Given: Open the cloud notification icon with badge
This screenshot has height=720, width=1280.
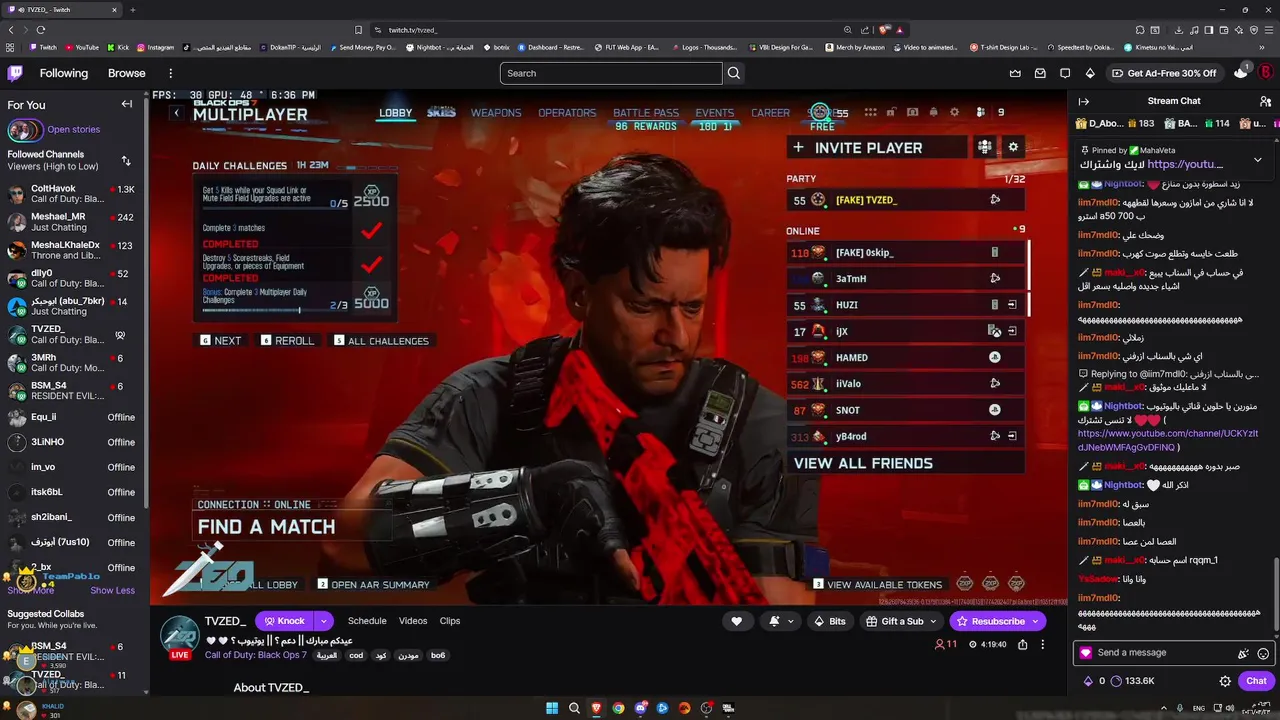Looking at the screenshot, I should (1241, 72).
